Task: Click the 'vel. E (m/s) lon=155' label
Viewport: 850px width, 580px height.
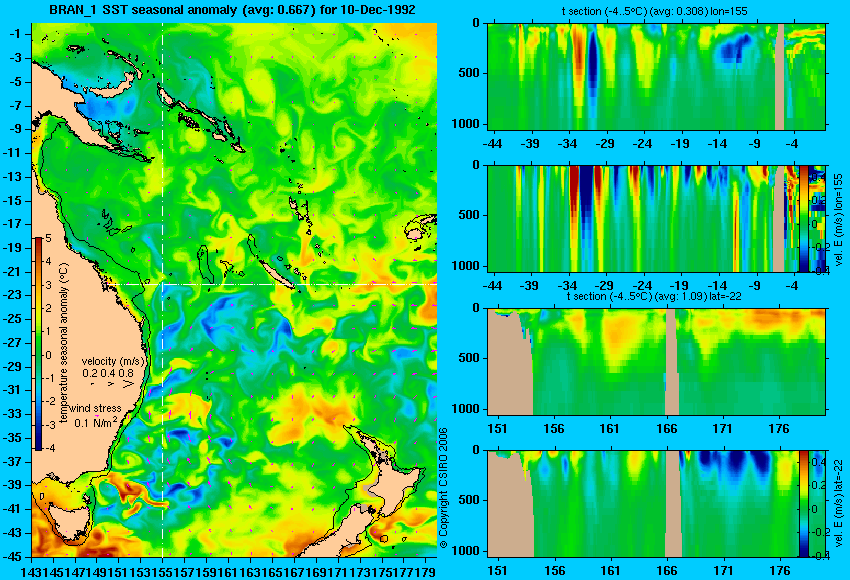Action: (838, 220)
